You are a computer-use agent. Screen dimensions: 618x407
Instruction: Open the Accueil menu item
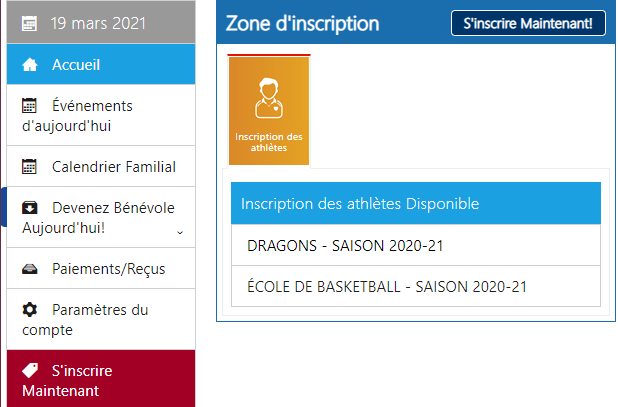click(x=101, y=64)
